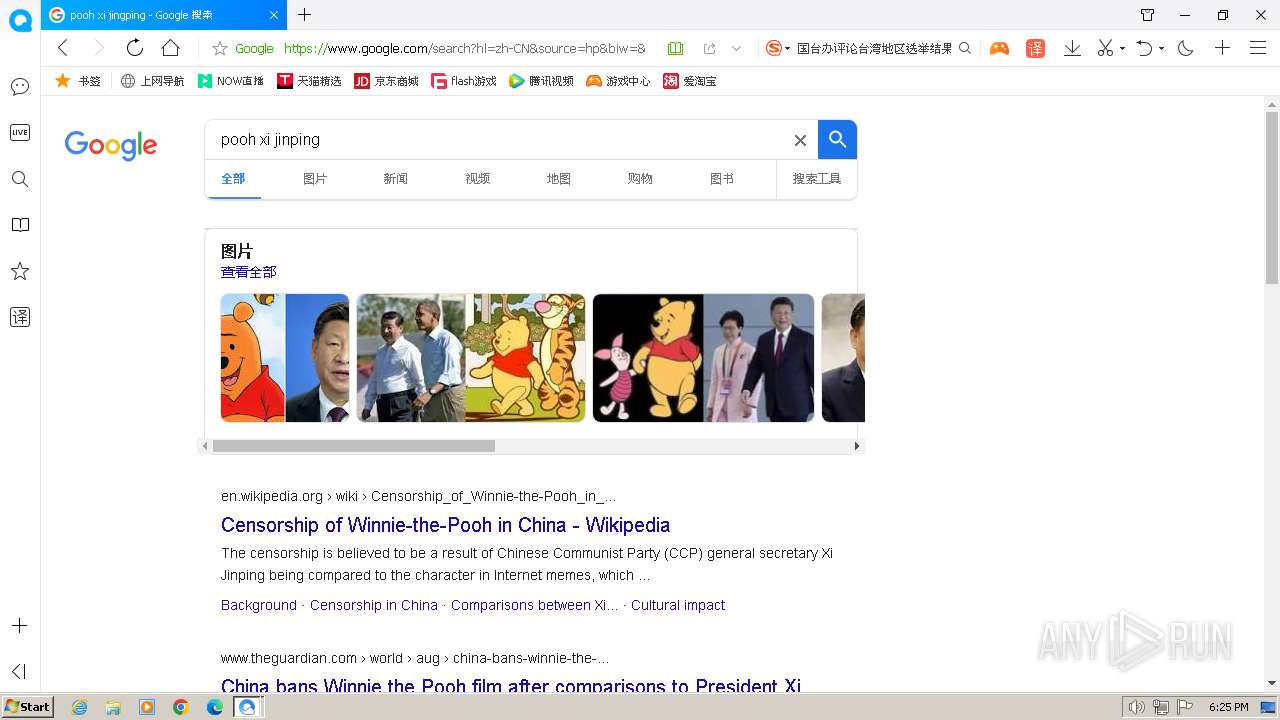Open 腾讯视频 bookmark
Screen dimensions: 1280x720
point(541,81)
